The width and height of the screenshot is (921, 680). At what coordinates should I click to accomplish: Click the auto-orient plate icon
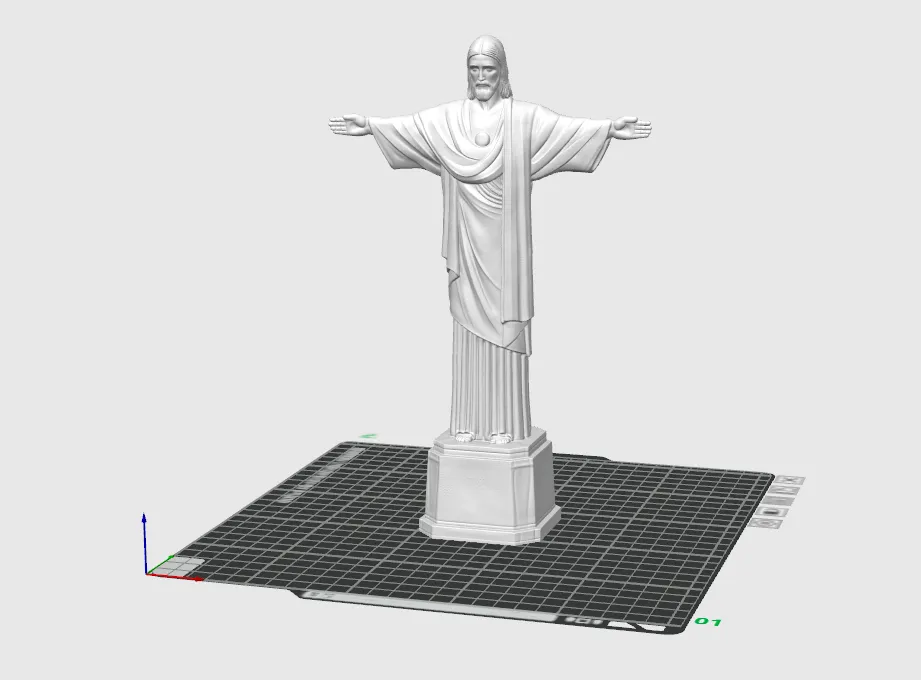coord(784,490)
